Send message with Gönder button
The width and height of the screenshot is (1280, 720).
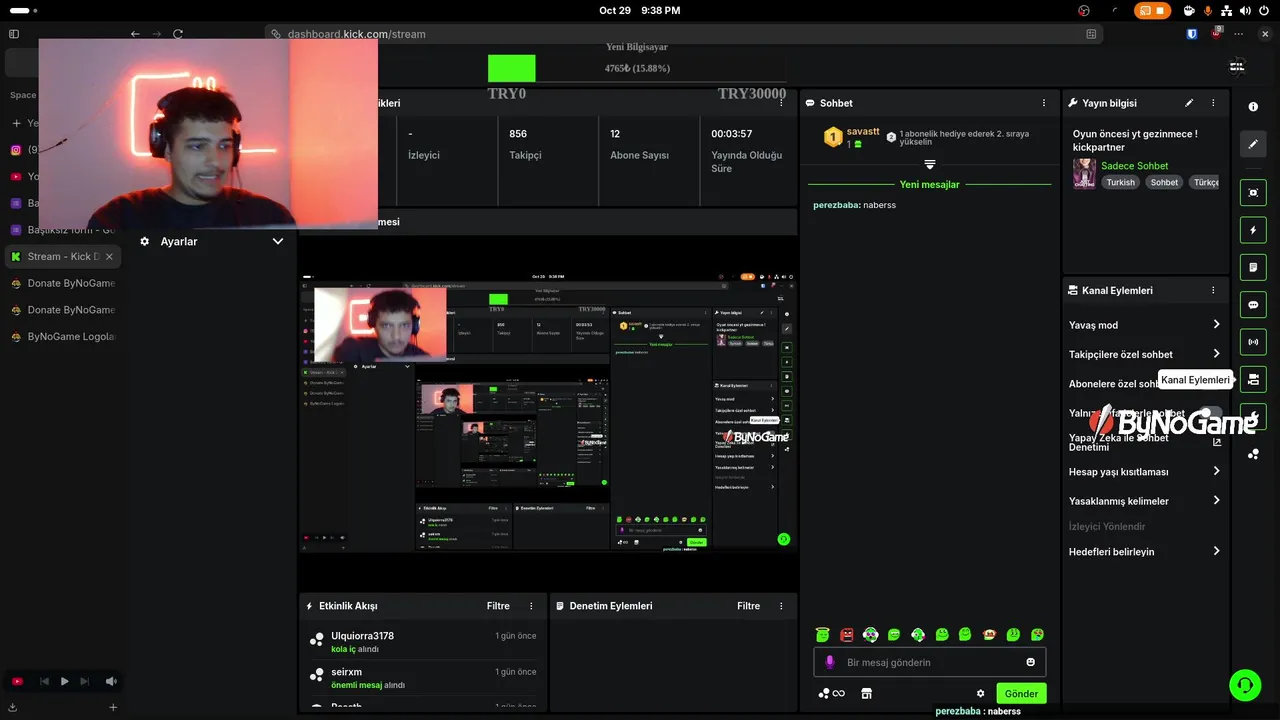pyautogui.click(x=1021, y=693)
